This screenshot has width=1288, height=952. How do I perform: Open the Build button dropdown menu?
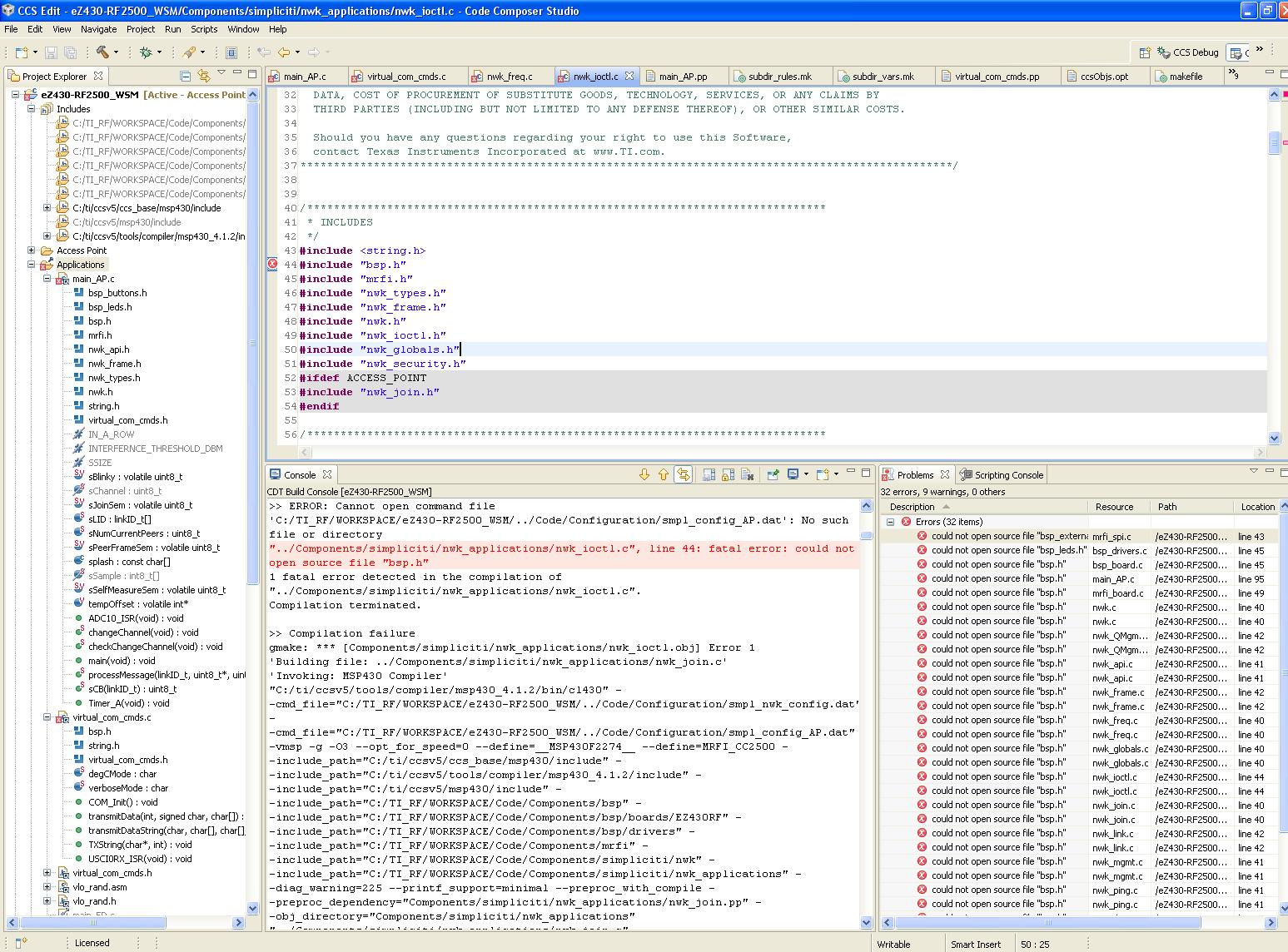[x=117, y=52]
